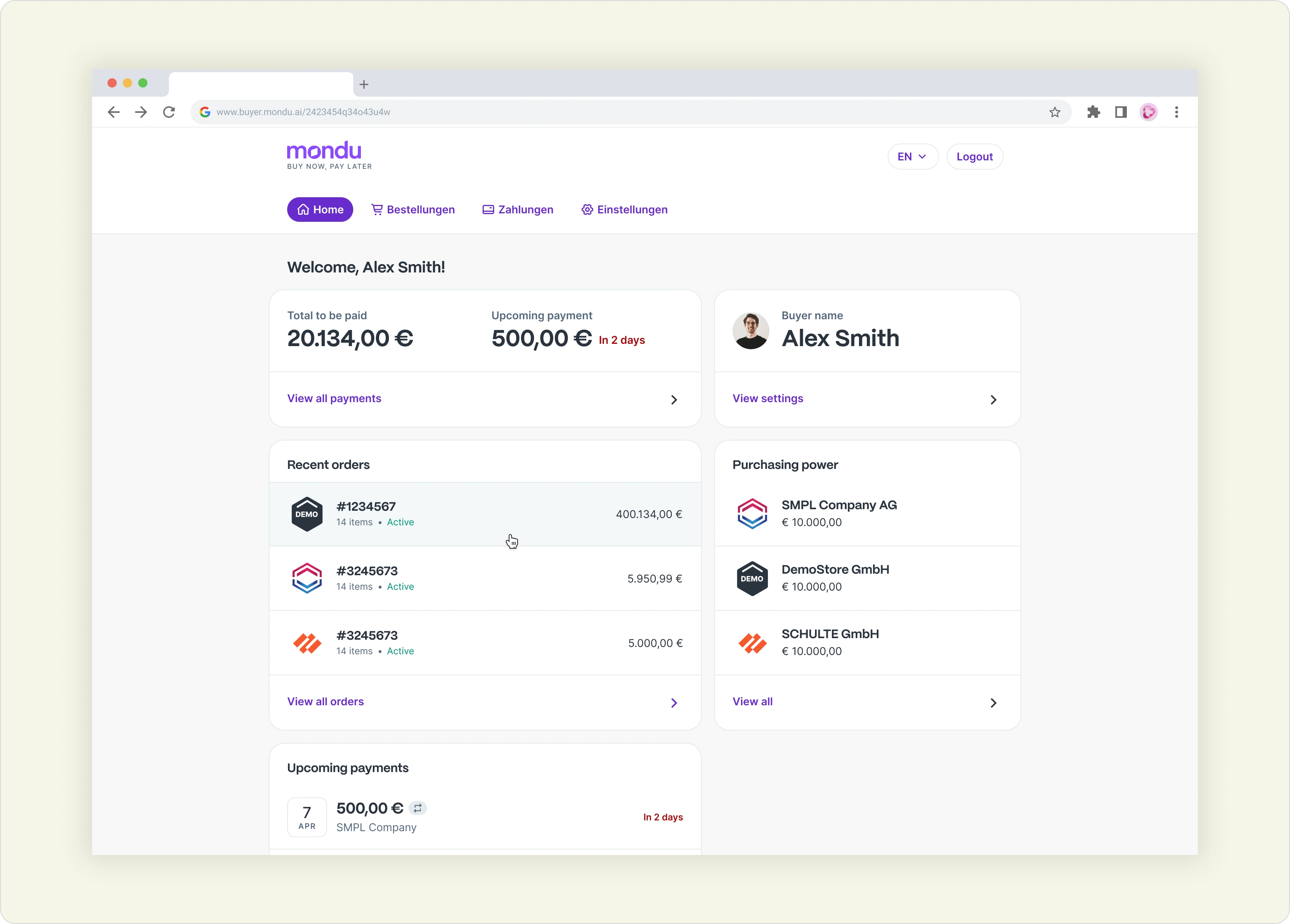Click the Home navigation icon
Screen dimensions: 1290x924
point(304,209)
